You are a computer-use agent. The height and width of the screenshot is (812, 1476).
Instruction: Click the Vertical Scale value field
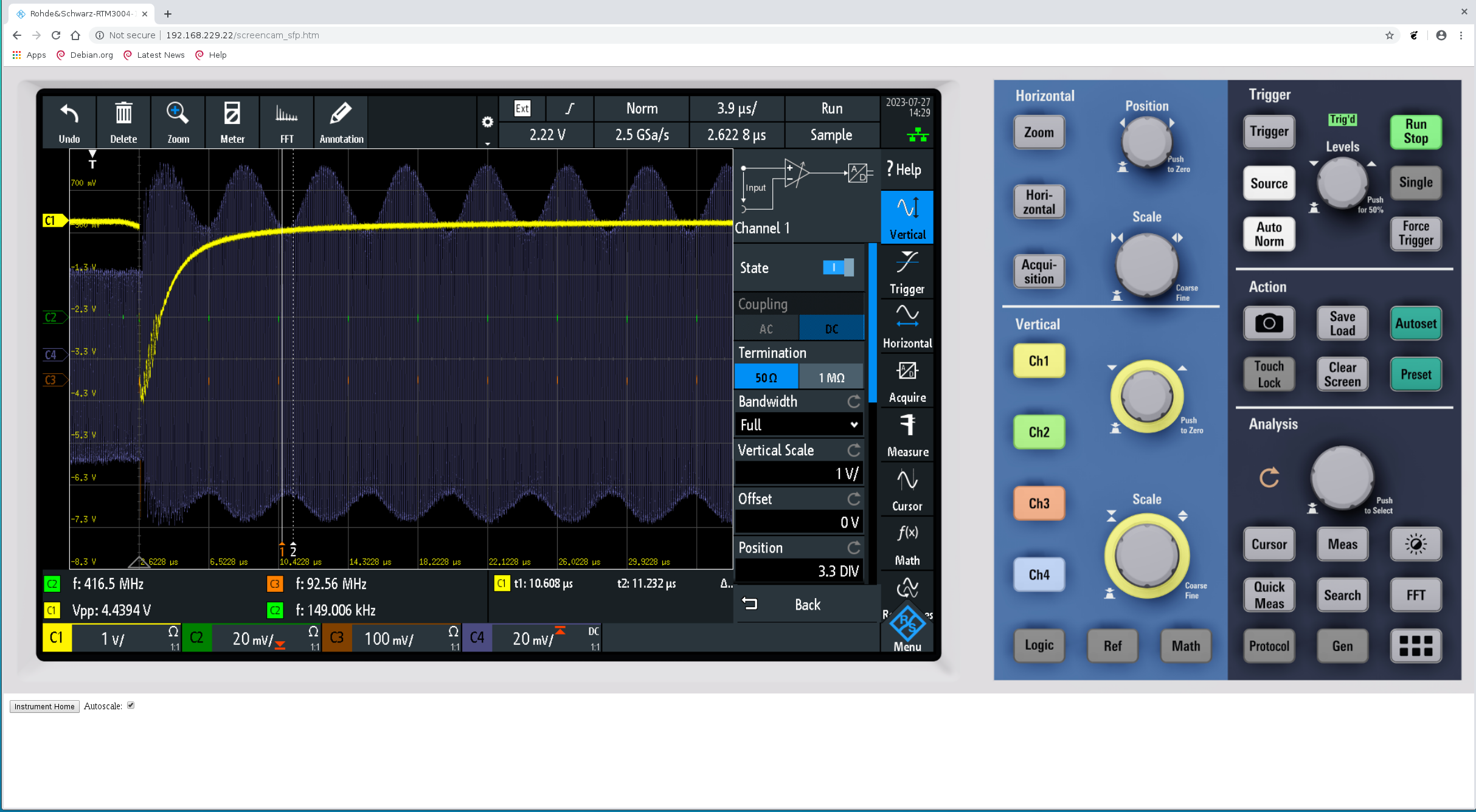tap(799, 473)
